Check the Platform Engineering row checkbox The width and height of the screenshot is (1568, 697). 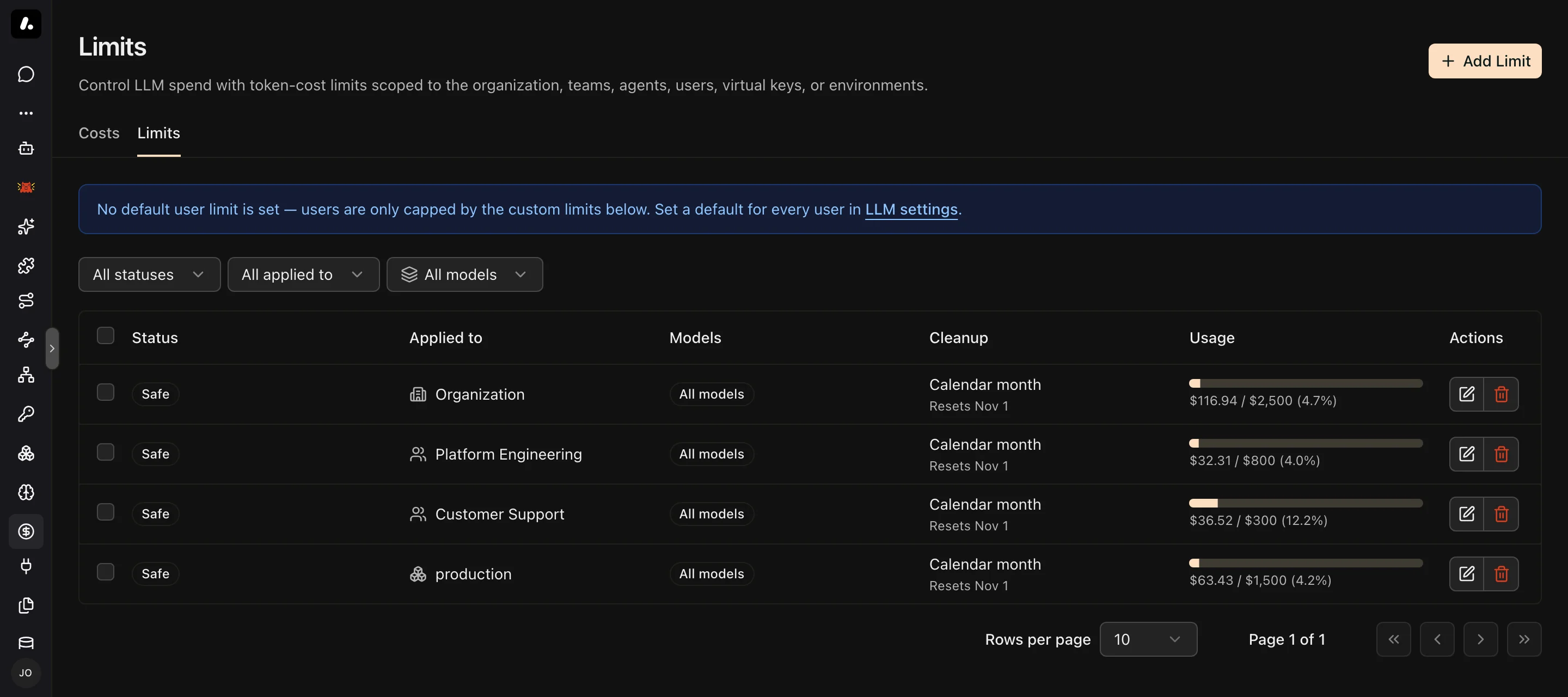point(105,451)
